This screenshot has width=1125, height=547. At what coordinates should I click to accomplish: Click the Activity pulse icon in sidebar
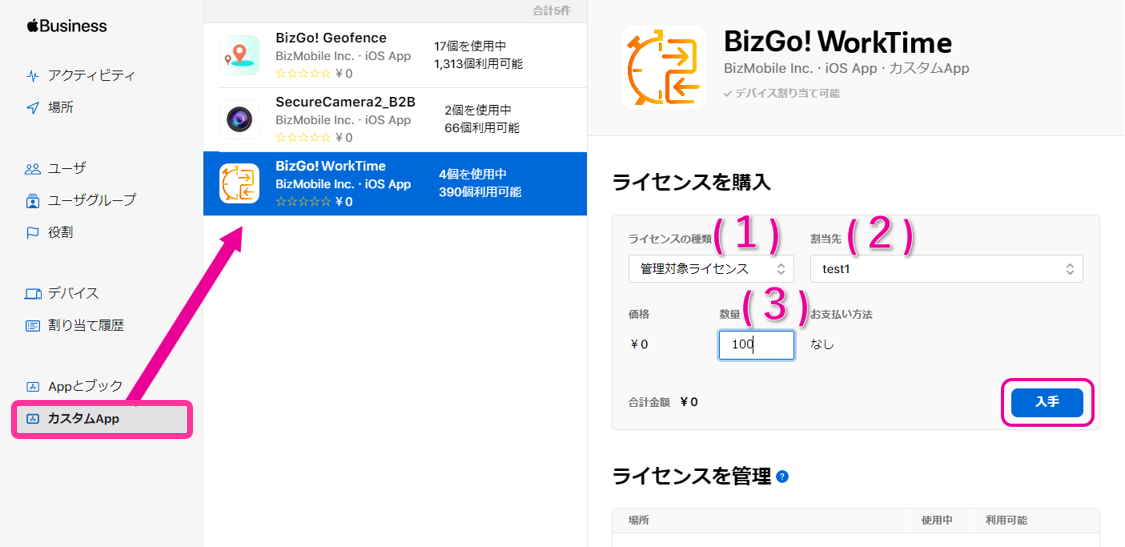[x=33, y=76]
